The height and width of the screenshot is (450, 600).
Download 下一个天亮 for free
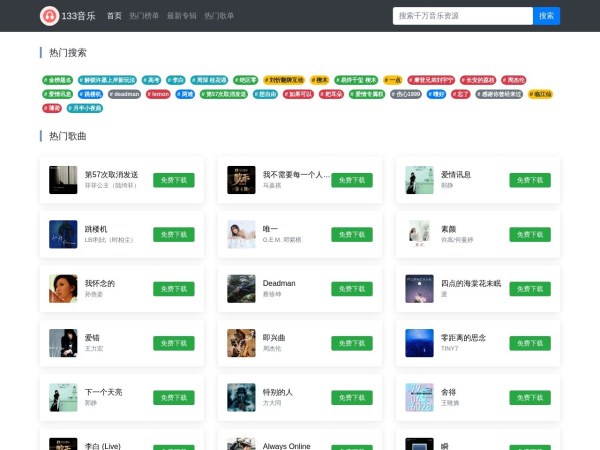pos(173,397)
